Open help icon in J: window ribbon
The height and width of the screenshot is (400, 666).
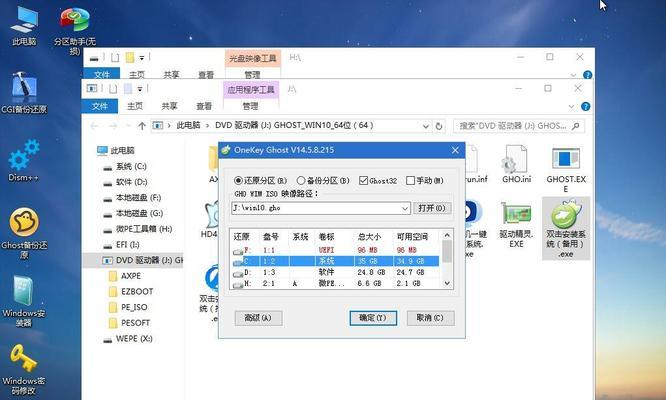[x=585, y=107]
